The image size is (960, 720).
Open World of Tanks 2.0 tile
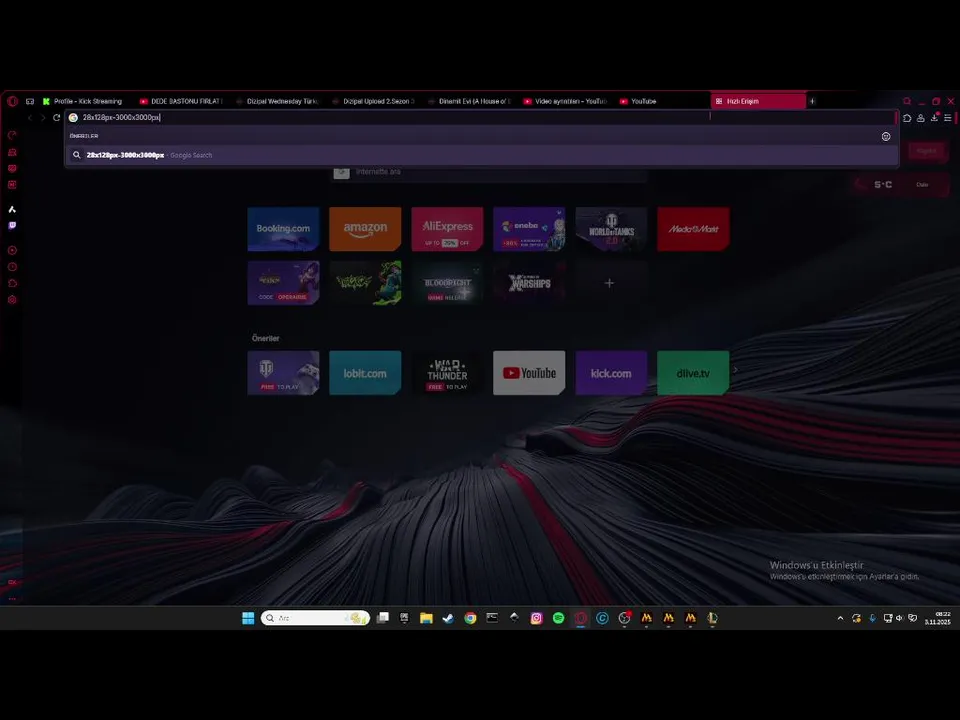[x=611, y=229]
